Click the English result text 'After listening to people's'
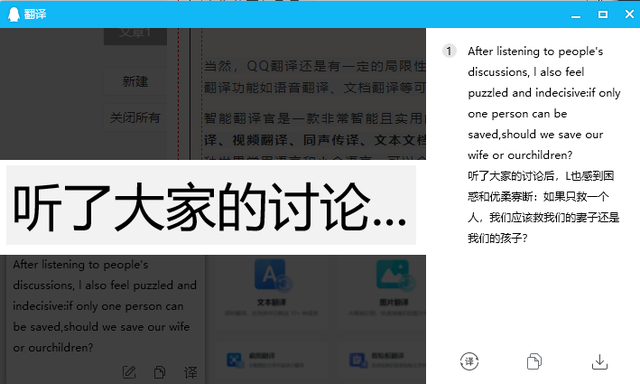 click(x=535, y=51)
